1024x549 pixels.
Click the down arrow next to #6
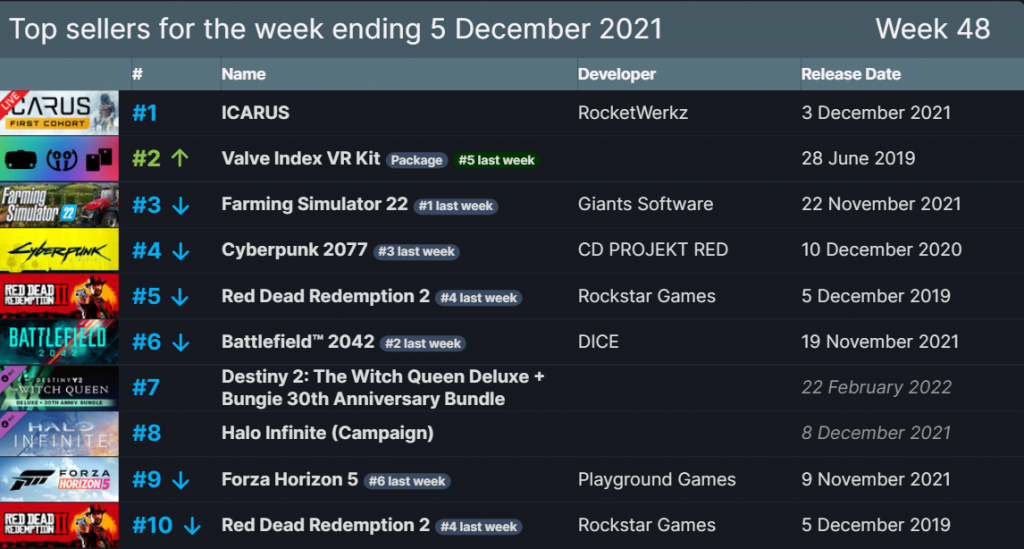pyautogui.click(x=181, y=343)
